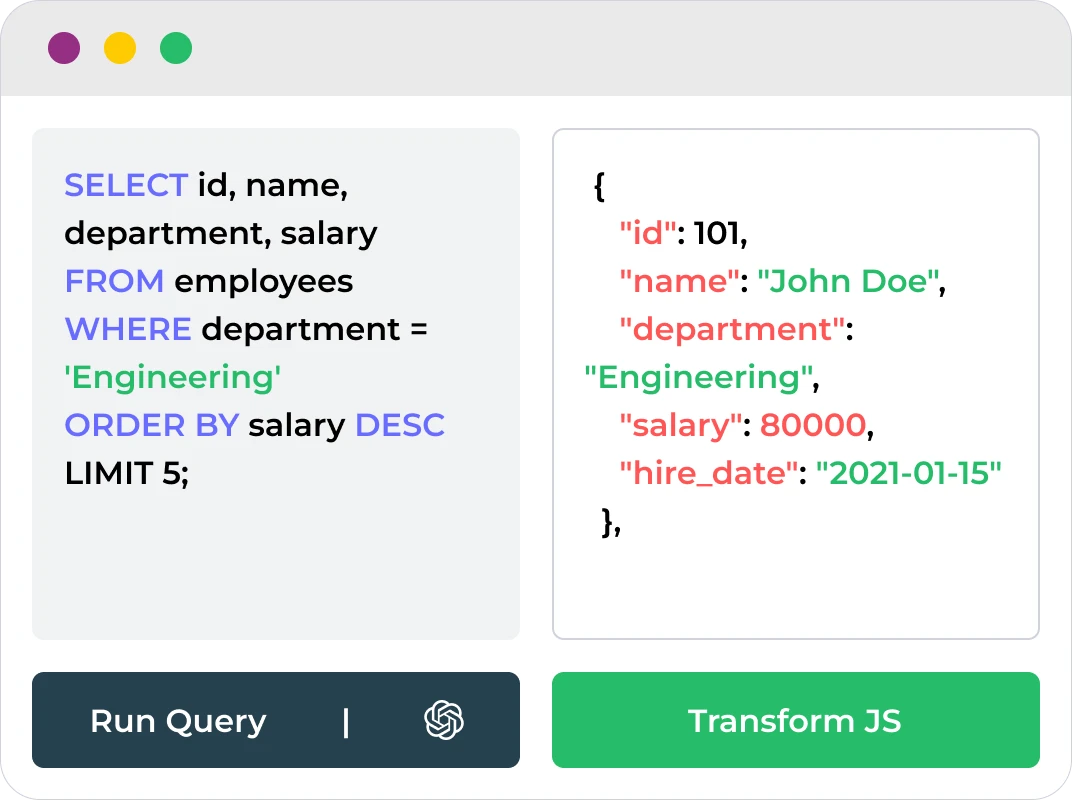
Task: Click the "Engineering" value in JSON output
Action: point(697,377)
